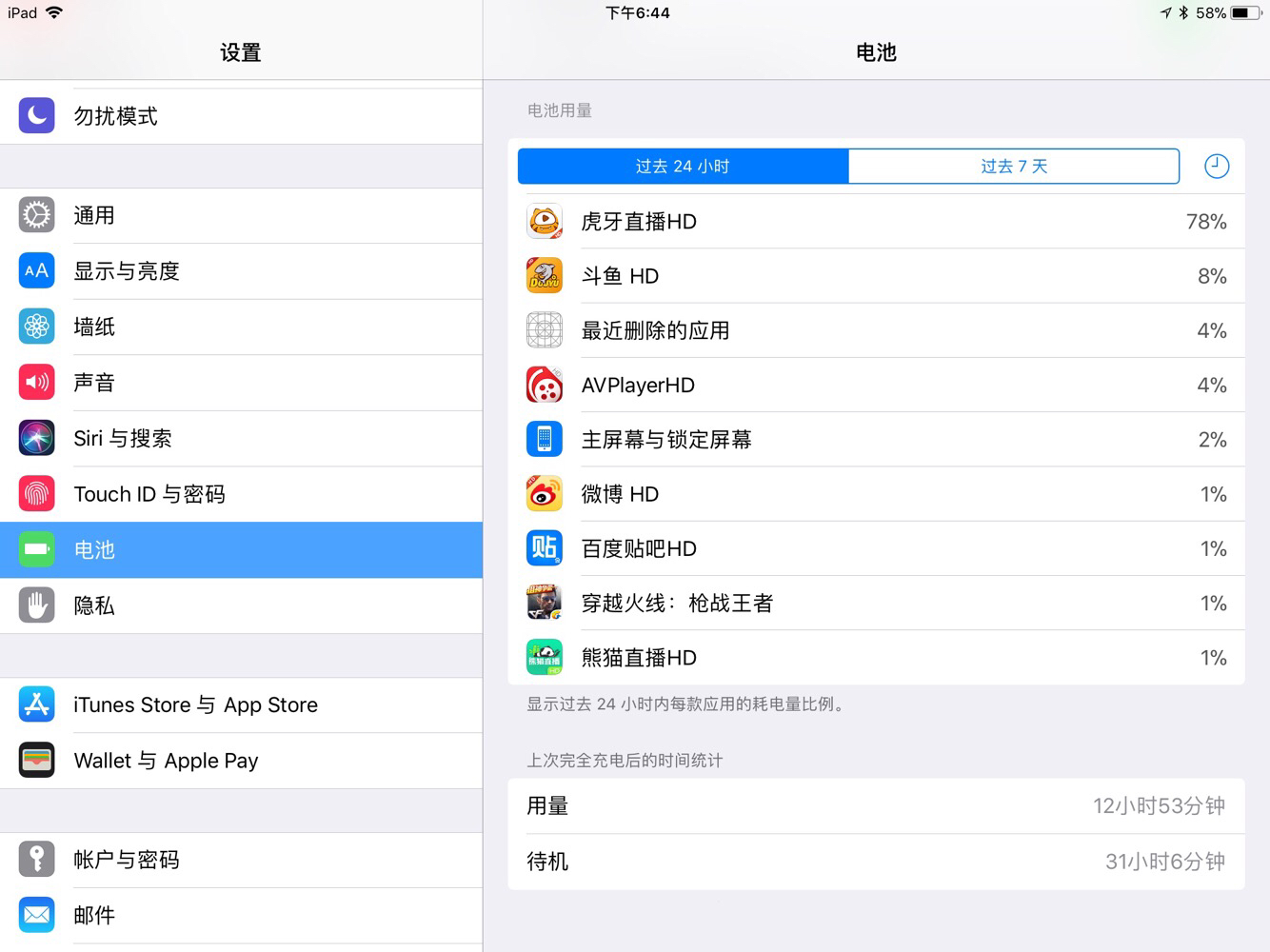Switch to the 过去 7 天 tab
Image resolution: width=1270 pixels, height=952 pixels.
1014,167
